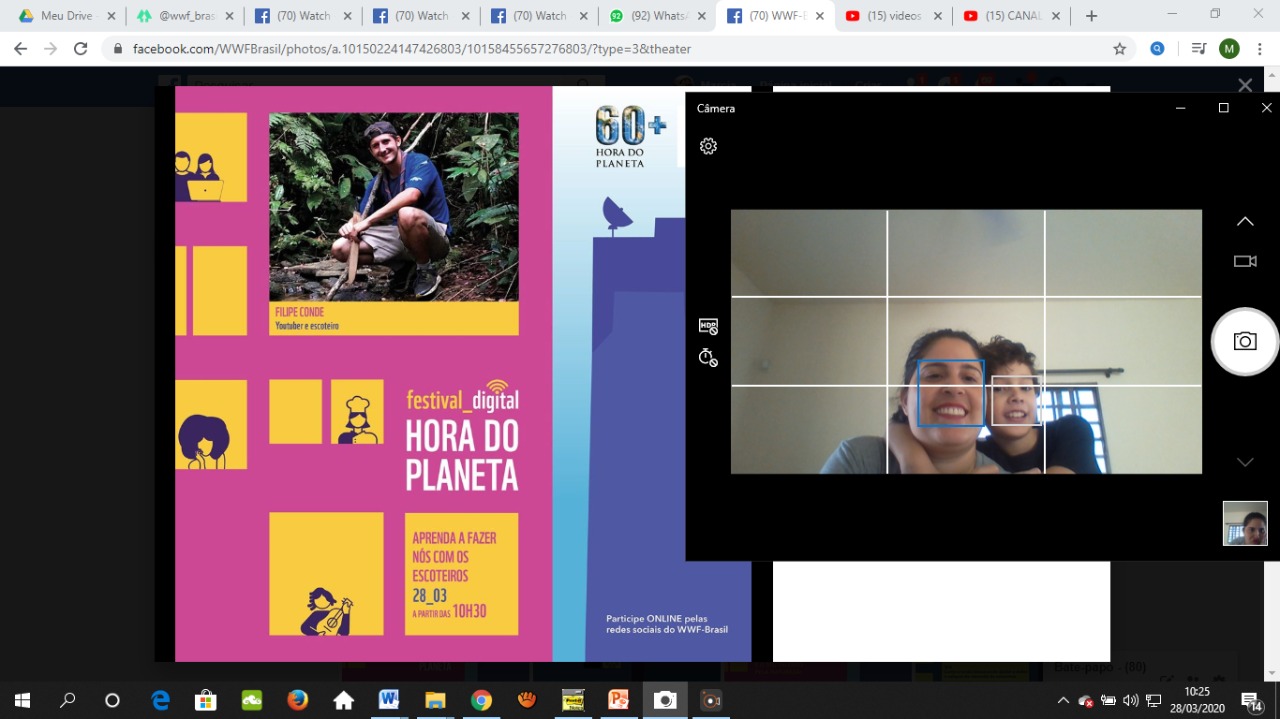Screen dimensions: 1280x719
Task: Open the notification center with 14 alerts
Action: [1251, 700]
